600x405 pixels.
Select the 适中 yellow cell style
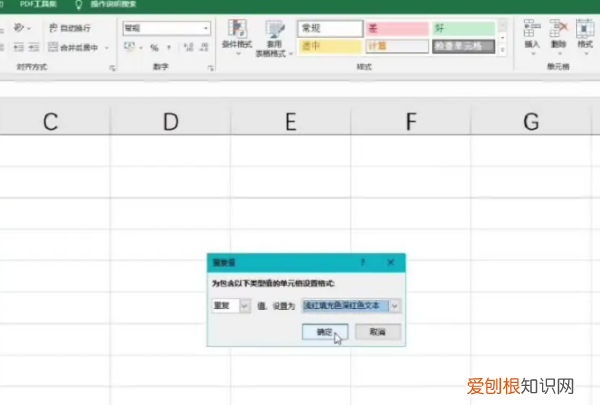click(x=330, y=46)
